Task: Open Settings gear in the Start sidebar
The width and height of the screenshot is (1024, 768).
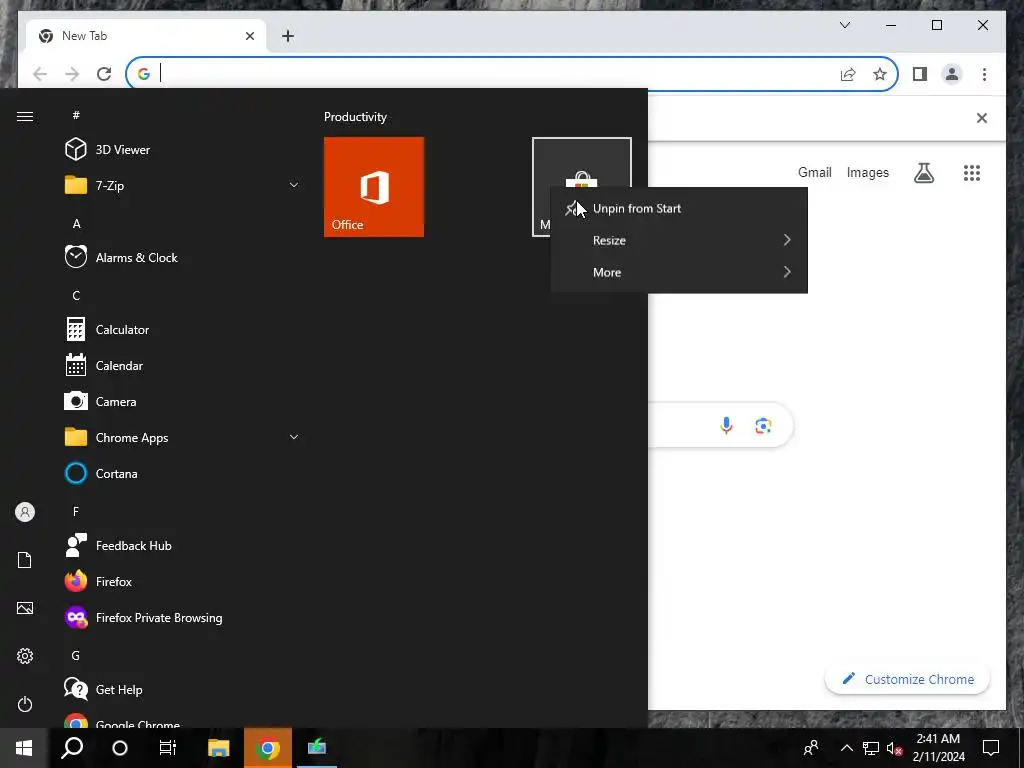Action: [25, 656]
